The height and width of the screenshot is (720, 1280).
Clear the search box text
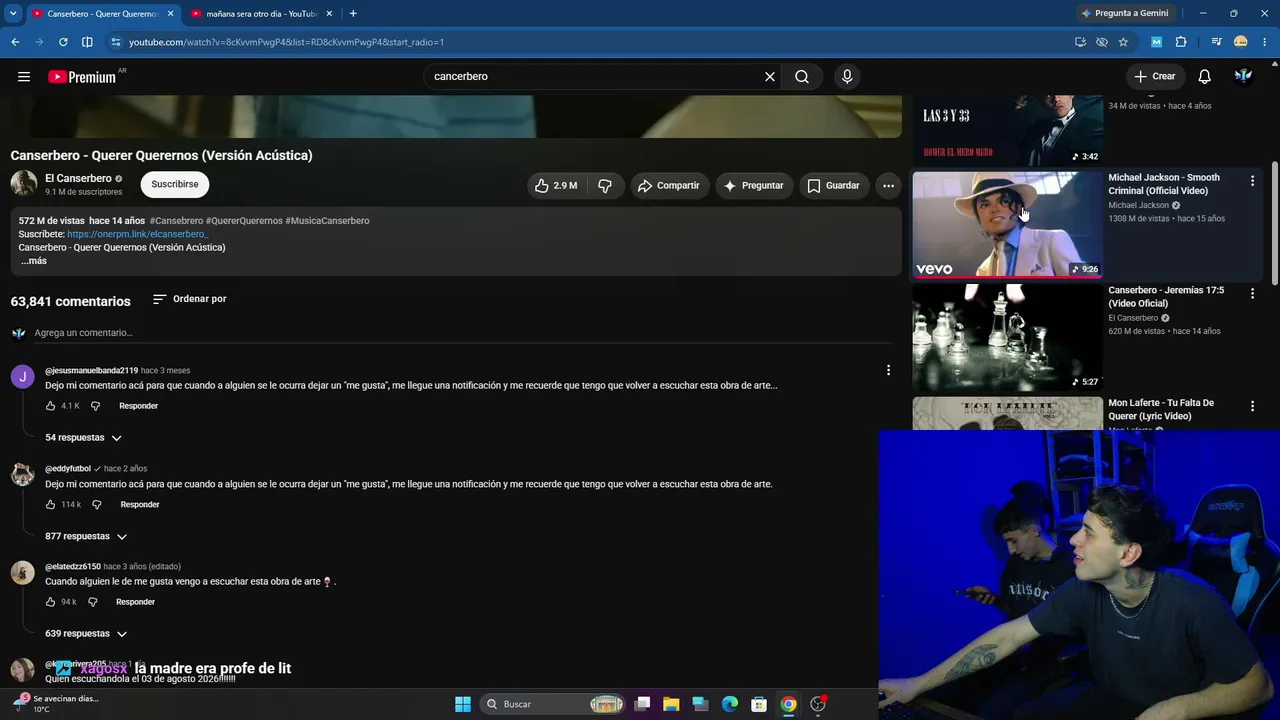click(x=770, y=76)
